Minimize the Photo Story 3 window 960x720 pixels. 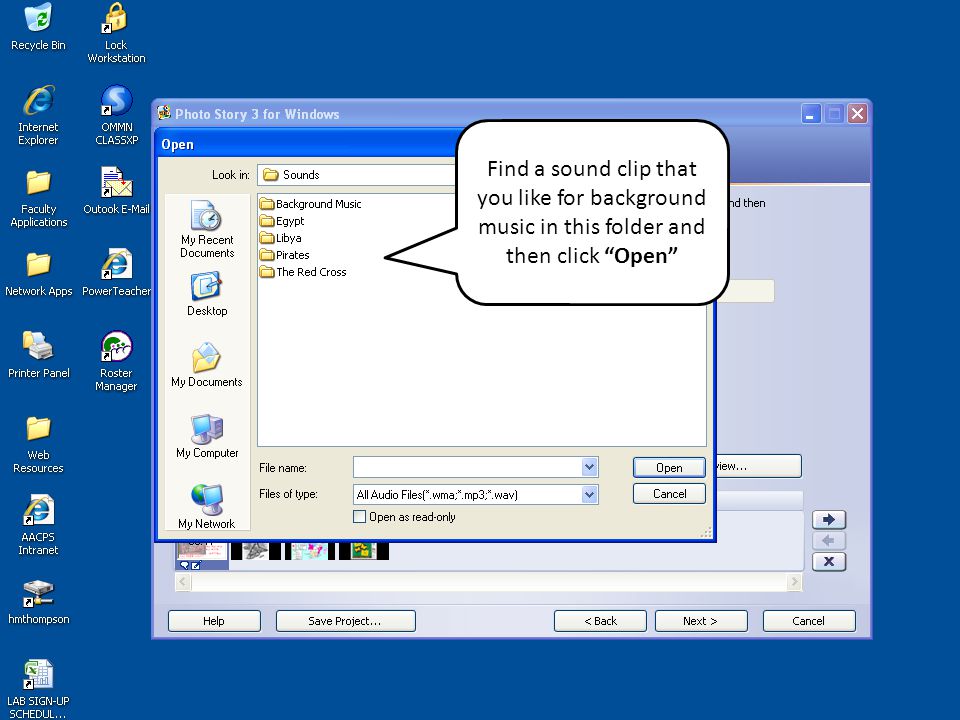click(x=811, y=114)
